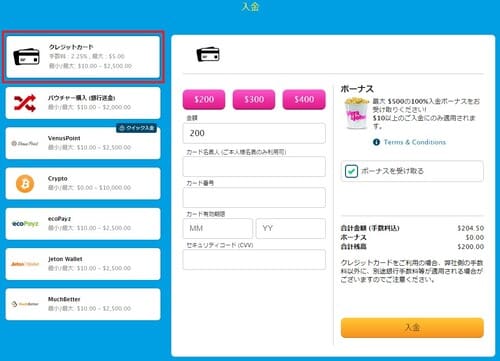The width and height of the screenshot is (500, 361).
Task: Pick the orange Bitcoin Crypto icon
Action: (25, 184)
